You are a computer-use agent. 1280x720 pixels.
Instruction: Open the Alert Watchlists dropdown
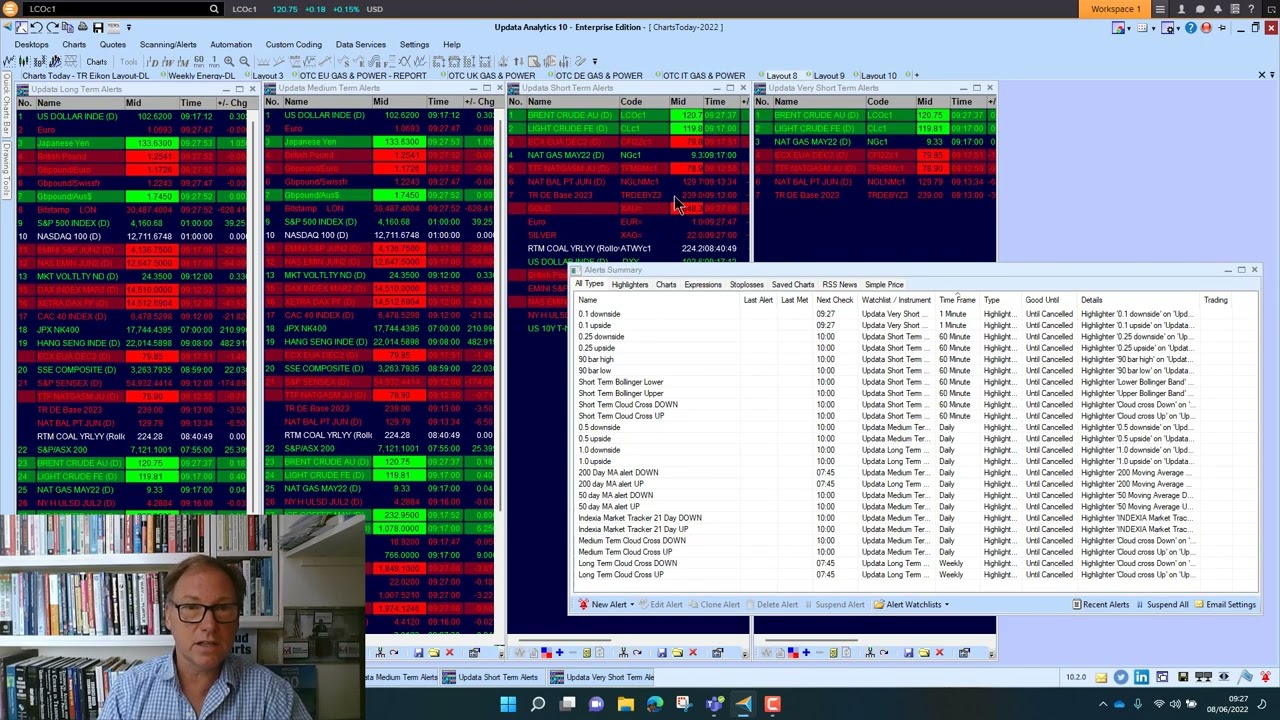tap(912, 604)
